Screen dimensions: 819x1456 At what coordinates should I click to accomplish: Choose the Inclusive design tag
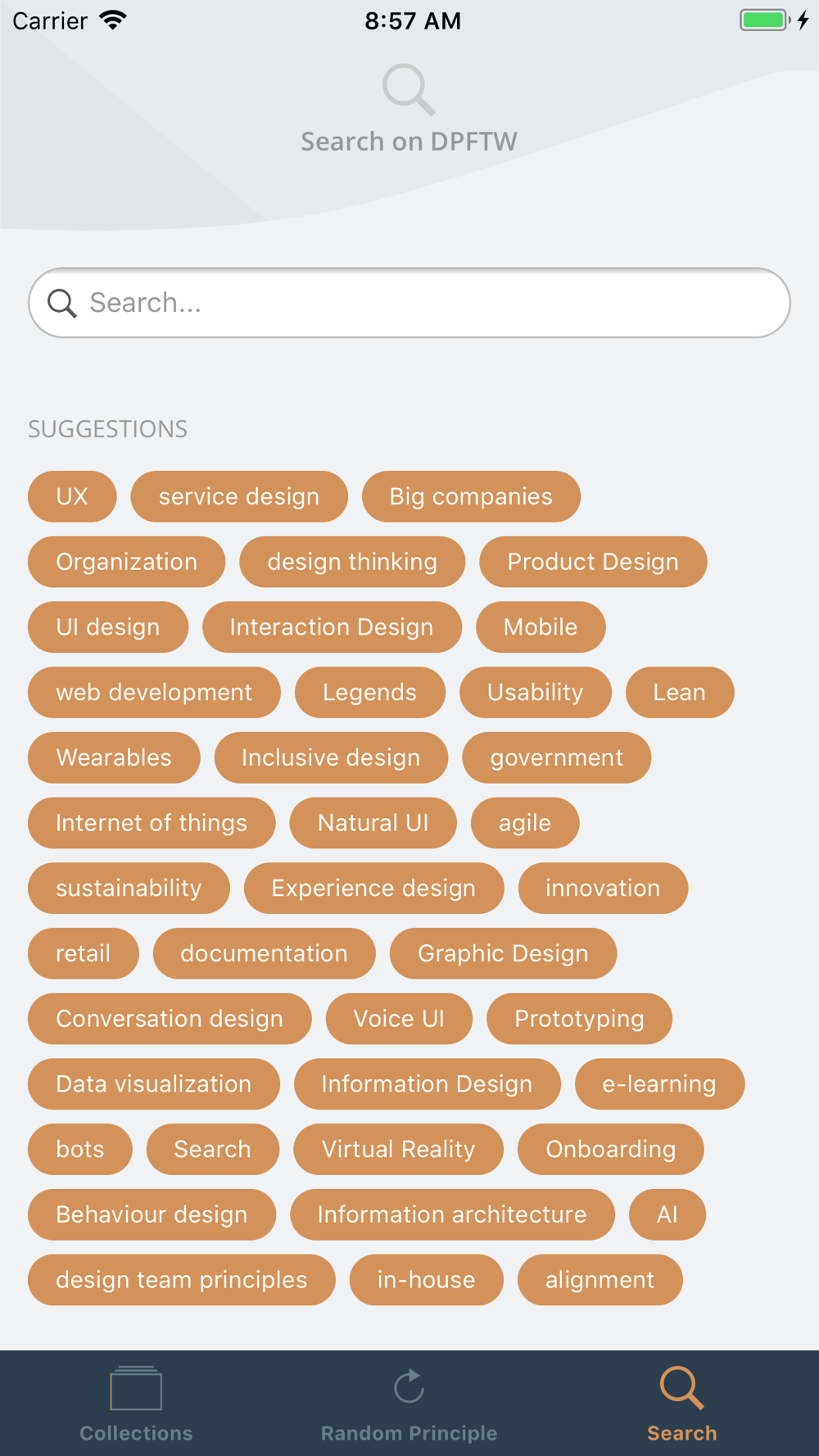point(331,757)
